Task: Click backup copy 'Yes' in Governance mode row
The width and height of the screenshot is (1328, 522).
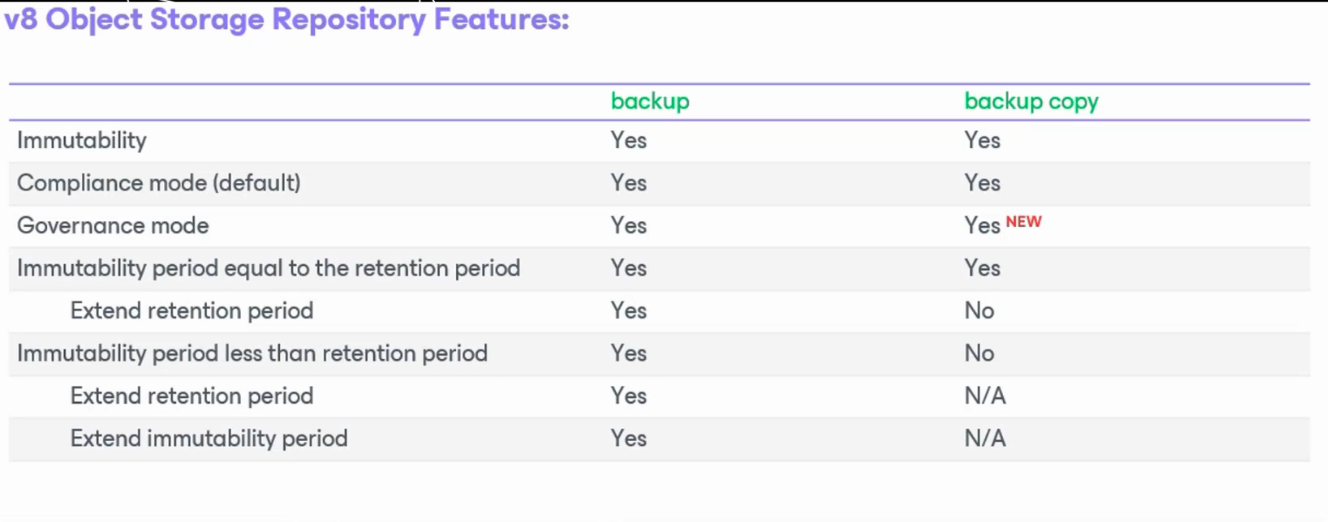Action: 982,226
